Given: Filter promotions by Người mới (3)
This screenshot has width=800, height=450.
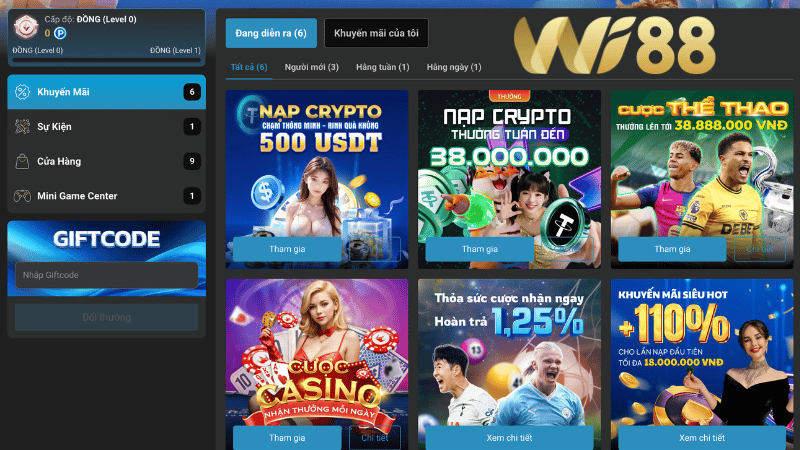Looking at the screenshot, I should coord(311,67).
